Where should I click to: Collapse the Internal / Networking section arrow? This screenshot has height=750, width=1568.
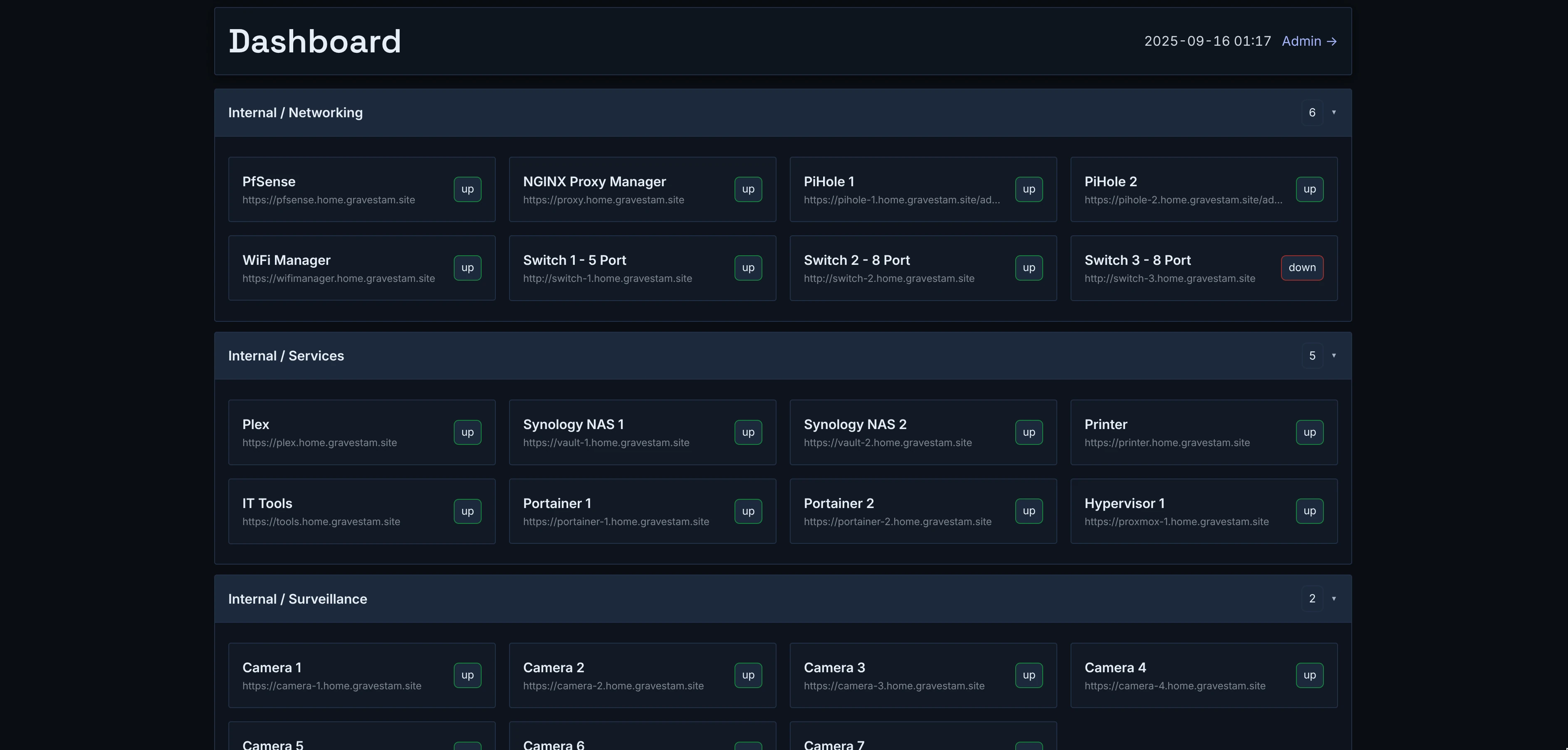coord(1334,113)
